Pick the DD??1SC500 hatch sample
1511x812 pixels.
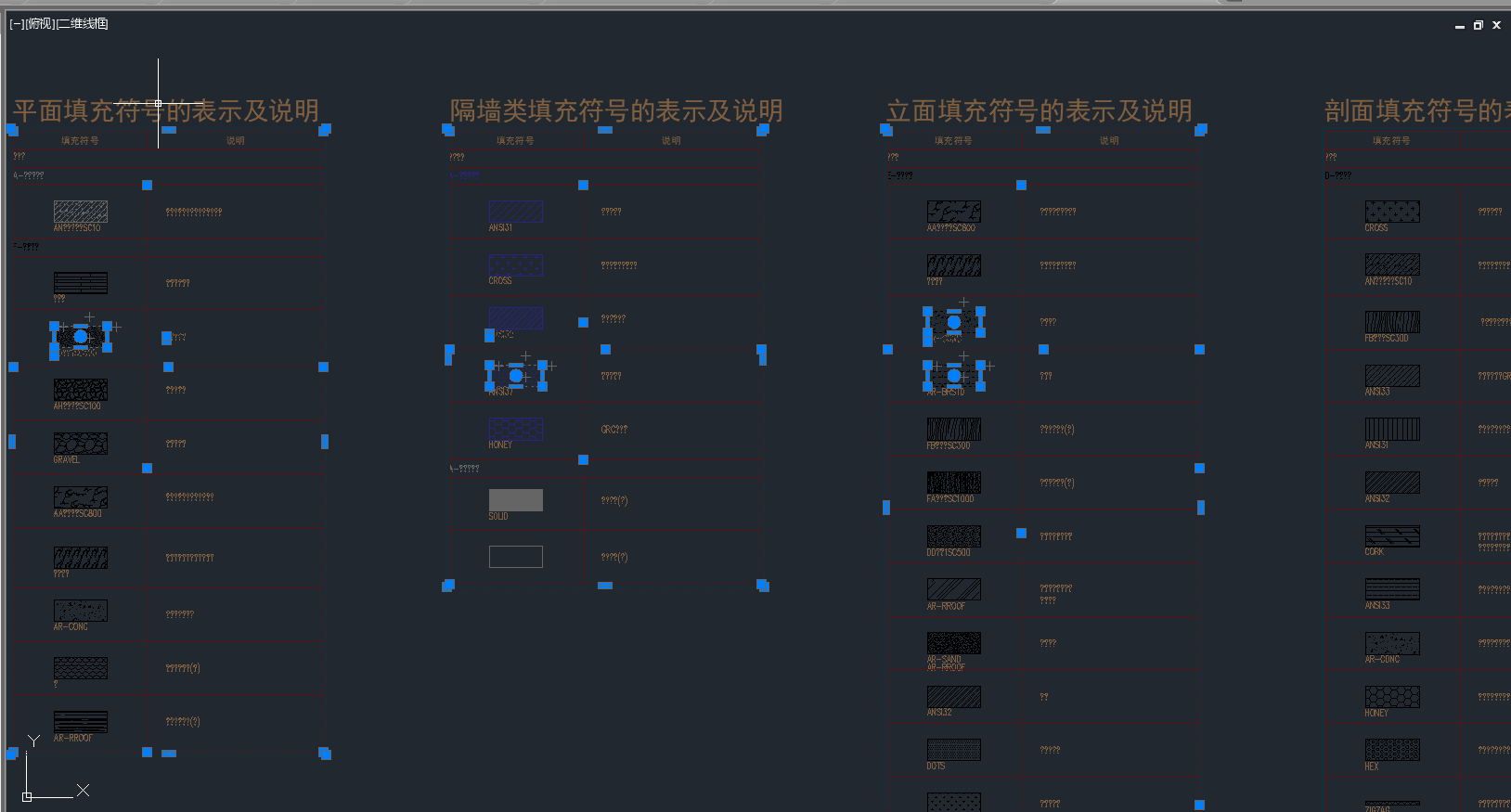[x=954, y=536]
